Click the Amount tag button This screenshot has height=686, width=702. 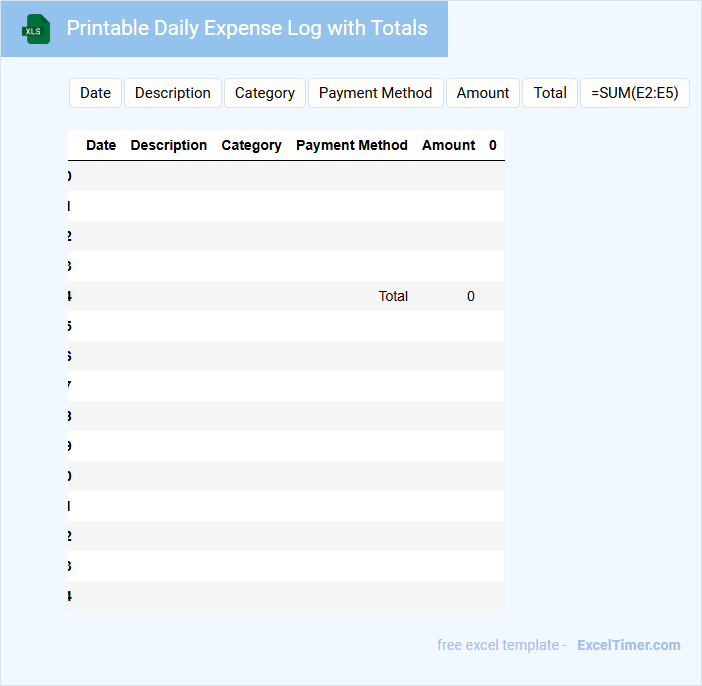pos(483,93)
